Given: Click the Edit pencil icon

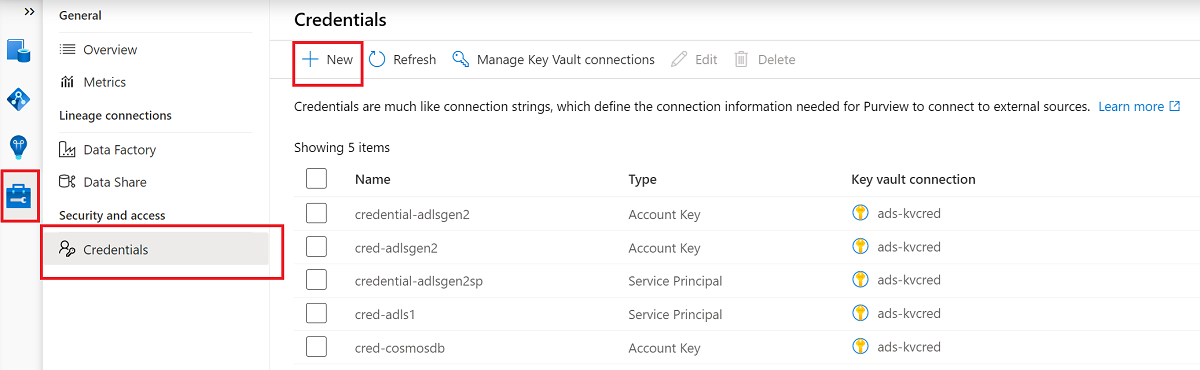Looking at the screenshot, I should [679, 59].
